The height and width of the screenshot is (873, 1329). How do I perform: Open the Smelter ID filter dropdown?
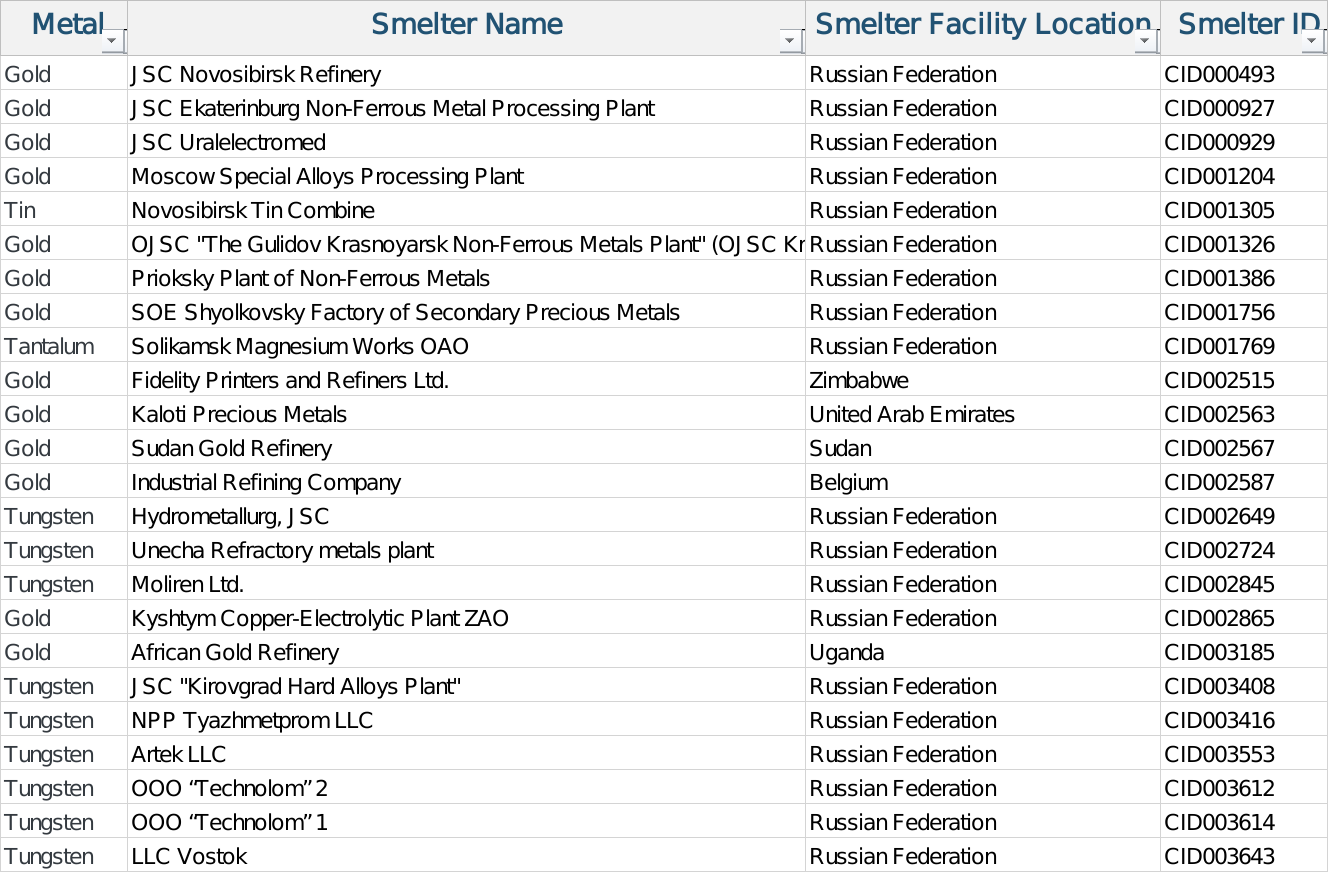click(x=1314, y=41)
